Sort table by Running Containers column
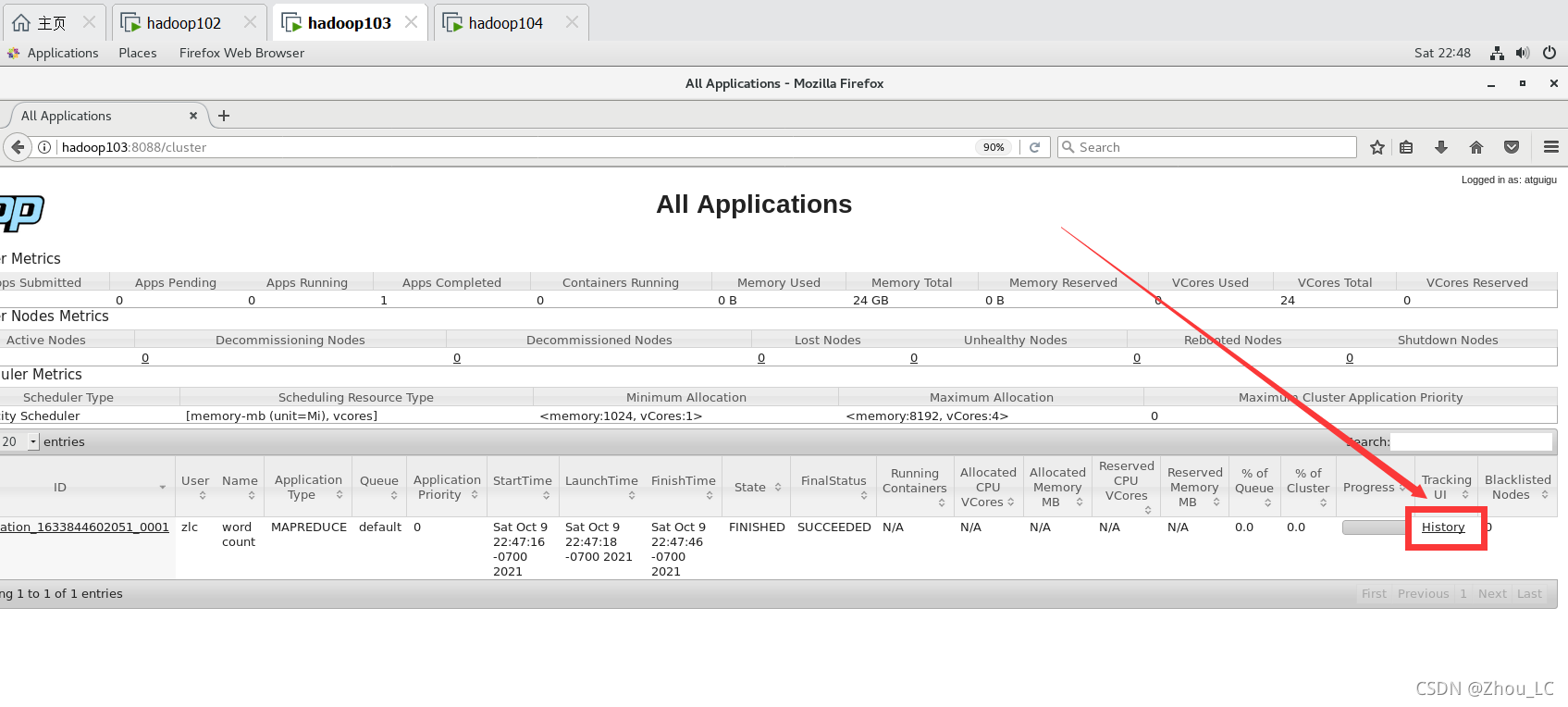Viewport: 1568px width, 707px height. pos(915,487)
